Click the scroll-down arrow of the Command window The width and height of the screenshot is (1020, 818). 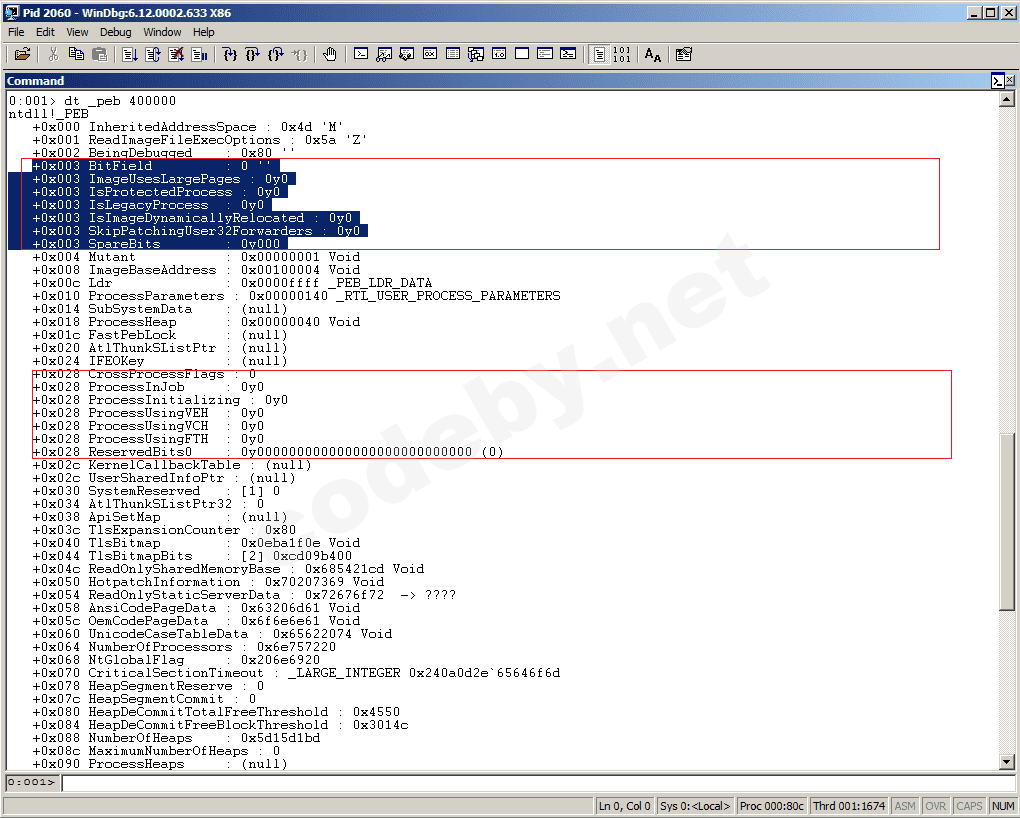(1007, 763)
